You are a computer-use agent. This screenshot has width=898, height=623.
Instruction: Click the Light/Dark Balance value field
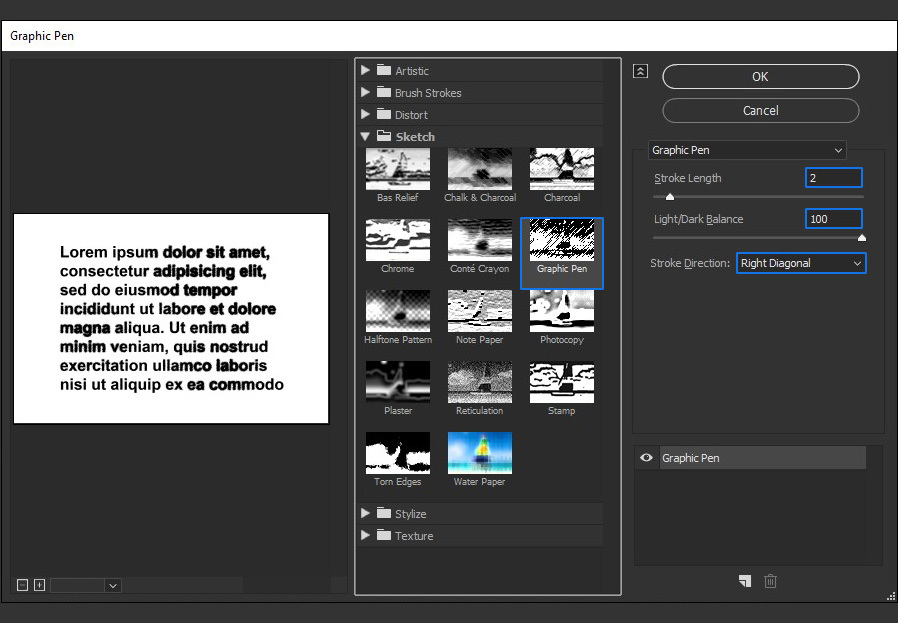pyautogui.click(x=833, y=219)
